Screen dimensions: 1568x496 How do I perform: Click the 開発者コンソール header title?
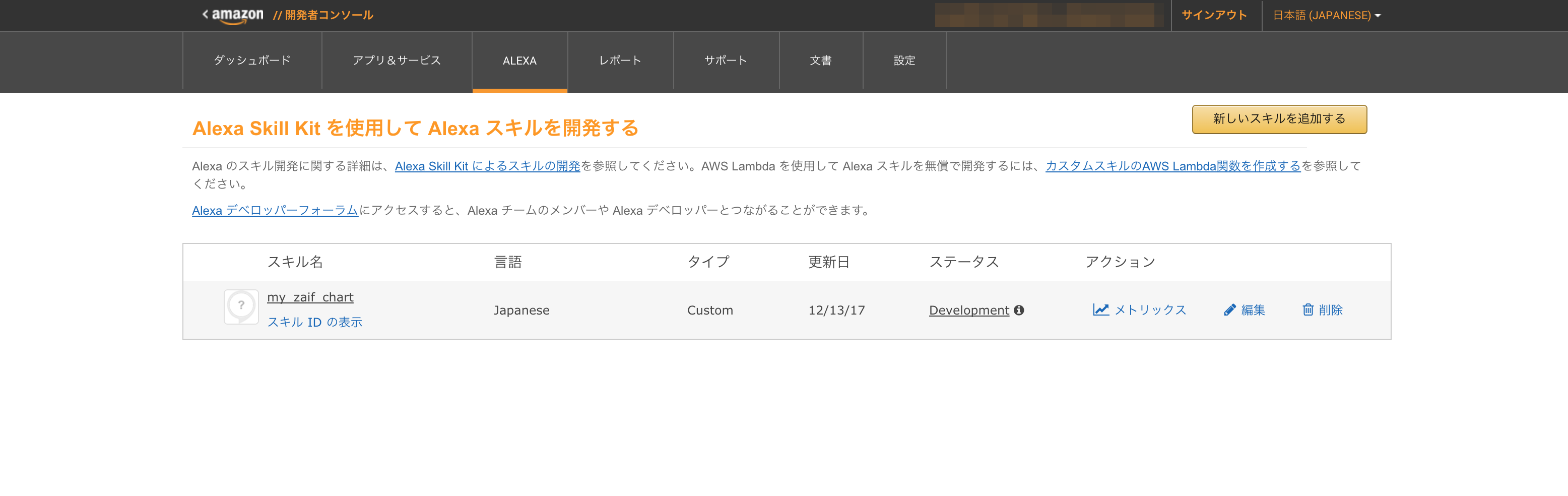[x=330, y=15]
